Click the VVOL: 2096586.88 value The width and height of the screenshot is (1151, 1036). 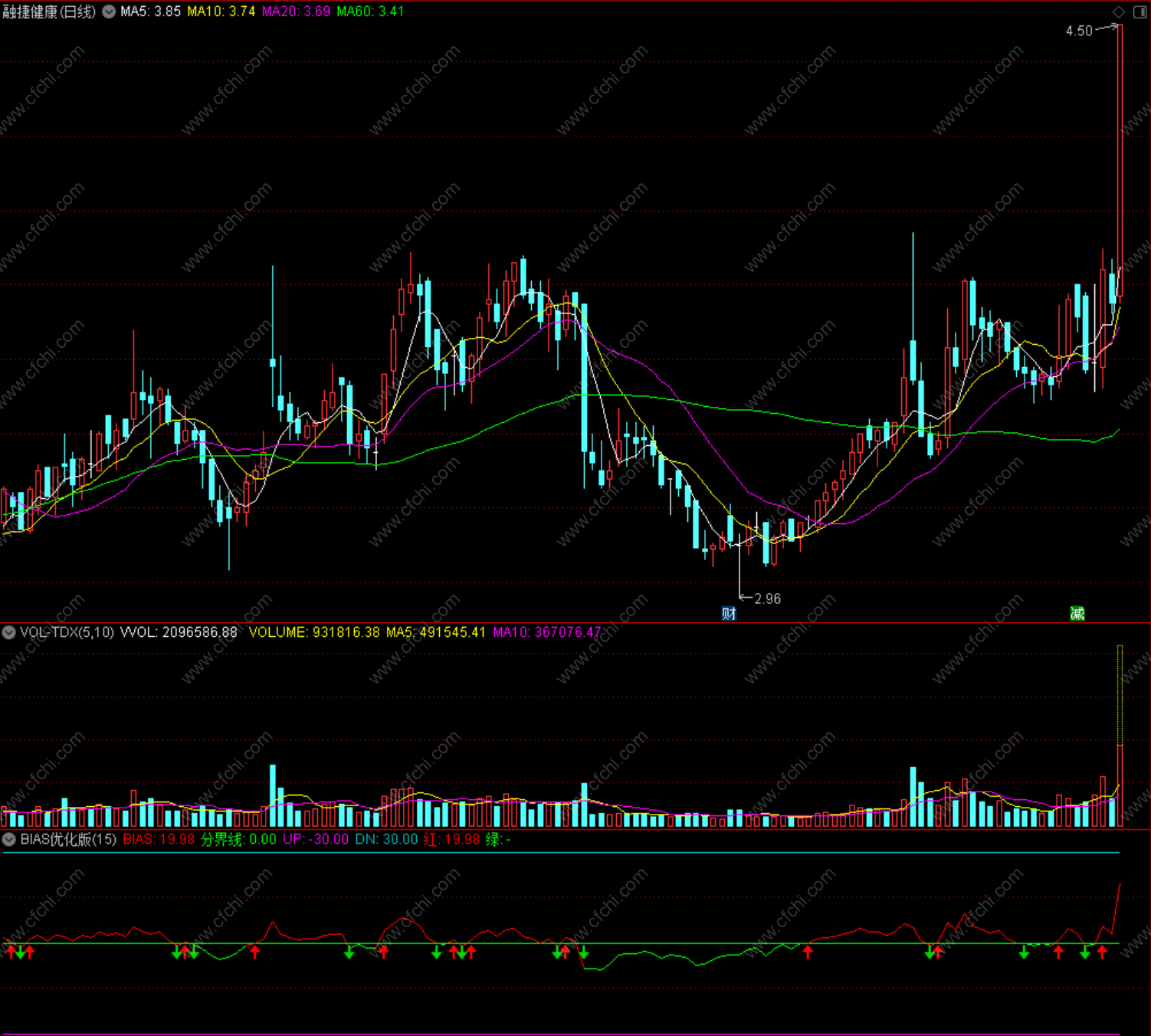179,632
